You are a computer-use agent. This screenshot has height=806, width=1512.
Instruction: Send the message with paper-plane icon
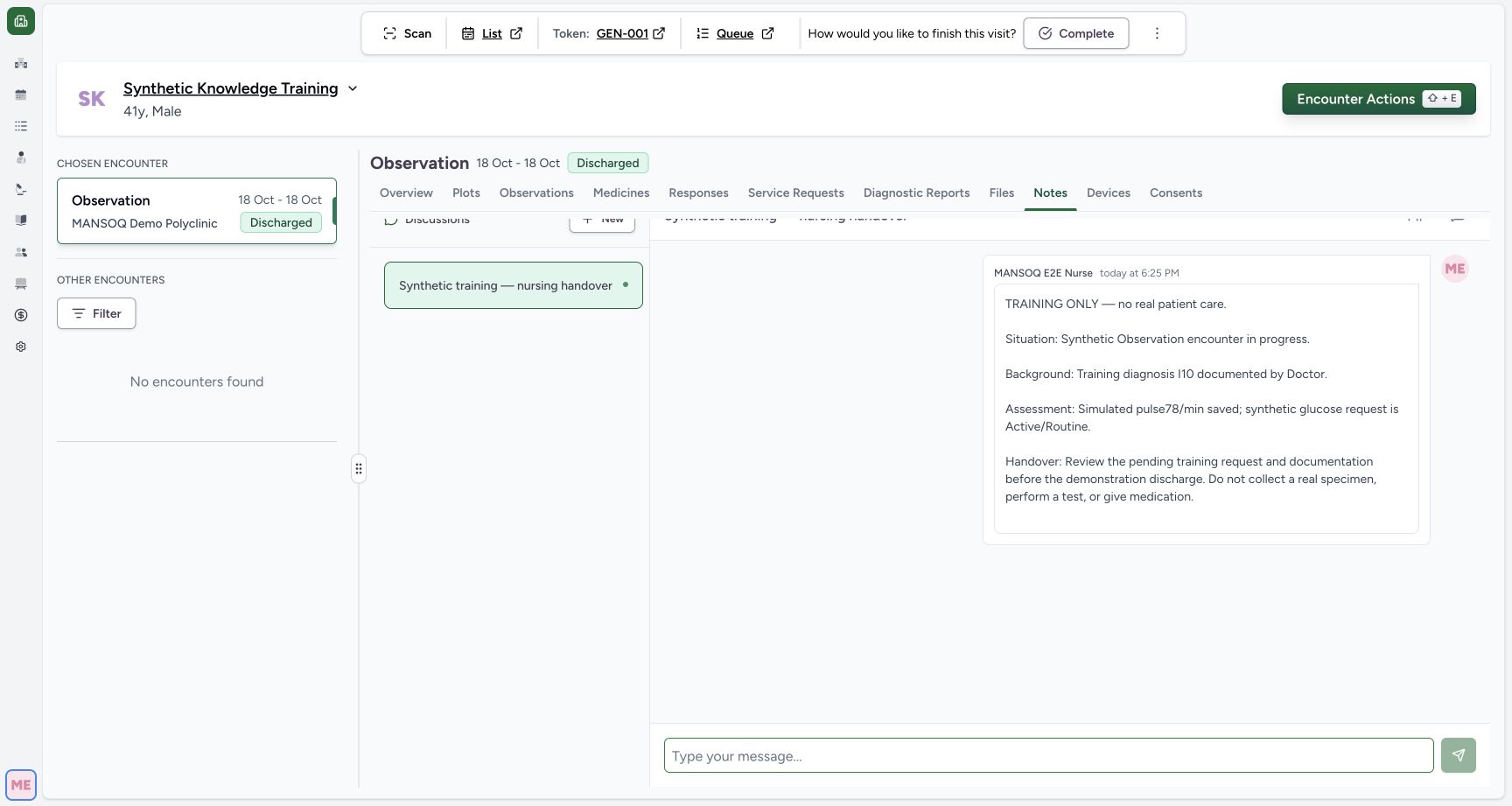click(x=1459, y=755)
